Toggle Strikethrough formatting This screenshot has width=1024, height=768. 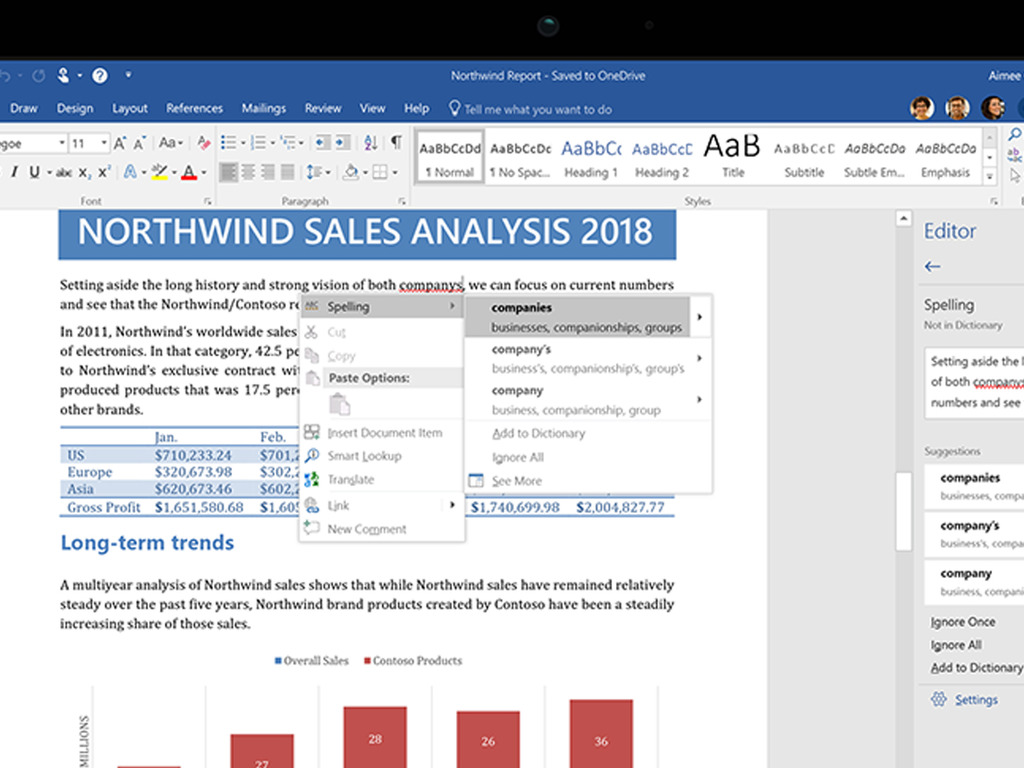pos(64,172)
